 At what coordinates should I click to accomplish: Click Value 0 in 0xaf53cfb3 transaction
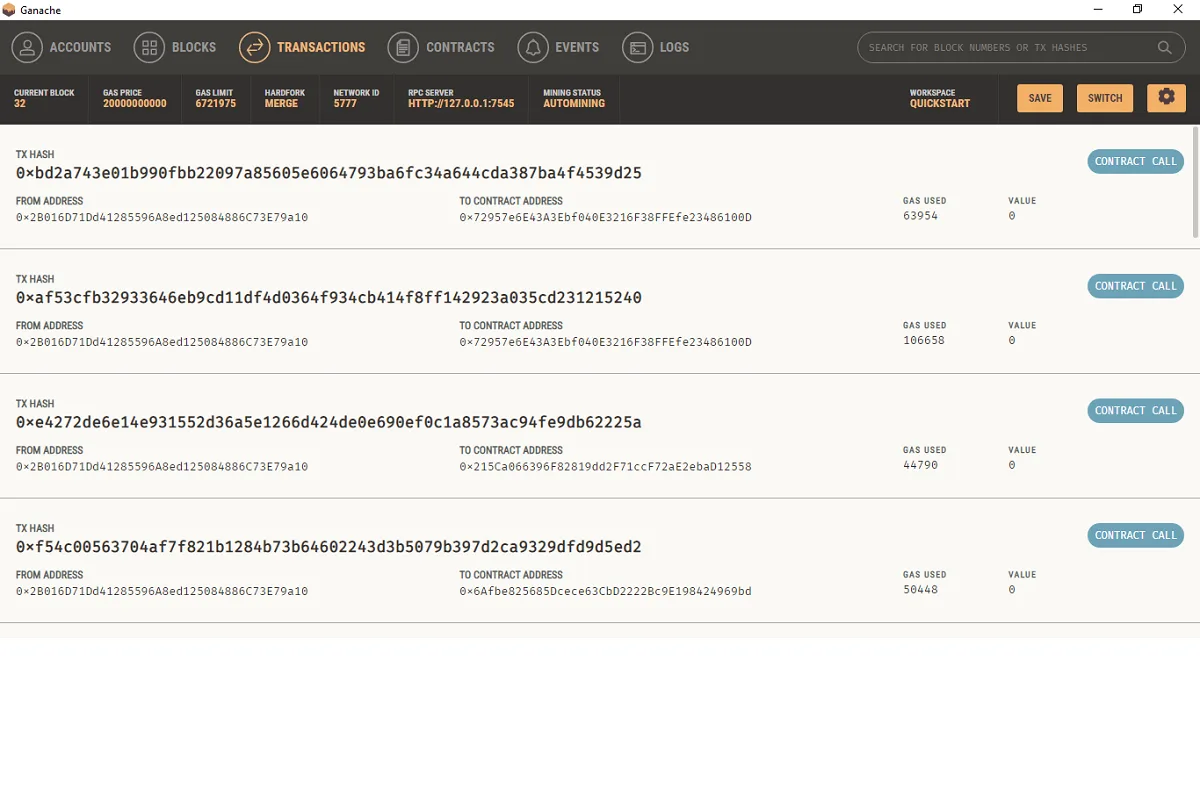(1012, 341)
